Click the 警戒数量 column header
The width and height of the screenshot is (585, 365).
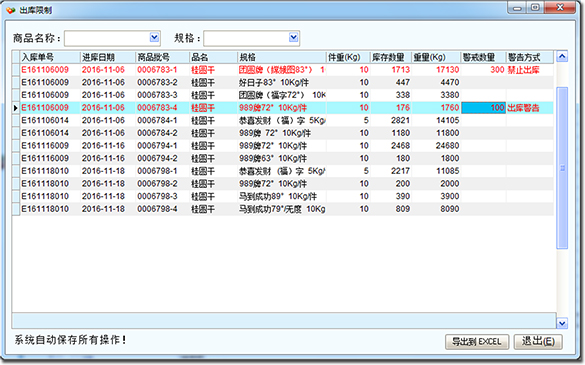coord(484,57)
